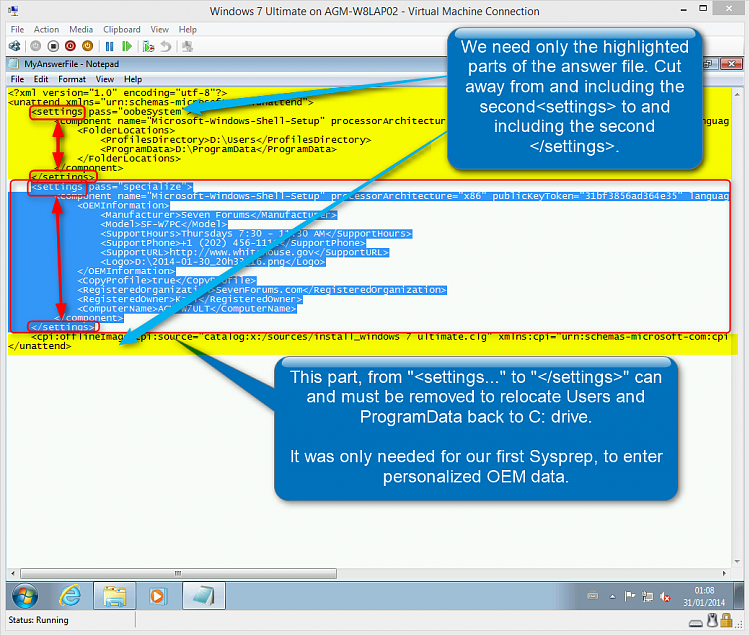Open Notepad's File menu

pyautogui.click(x=17, y=79)
